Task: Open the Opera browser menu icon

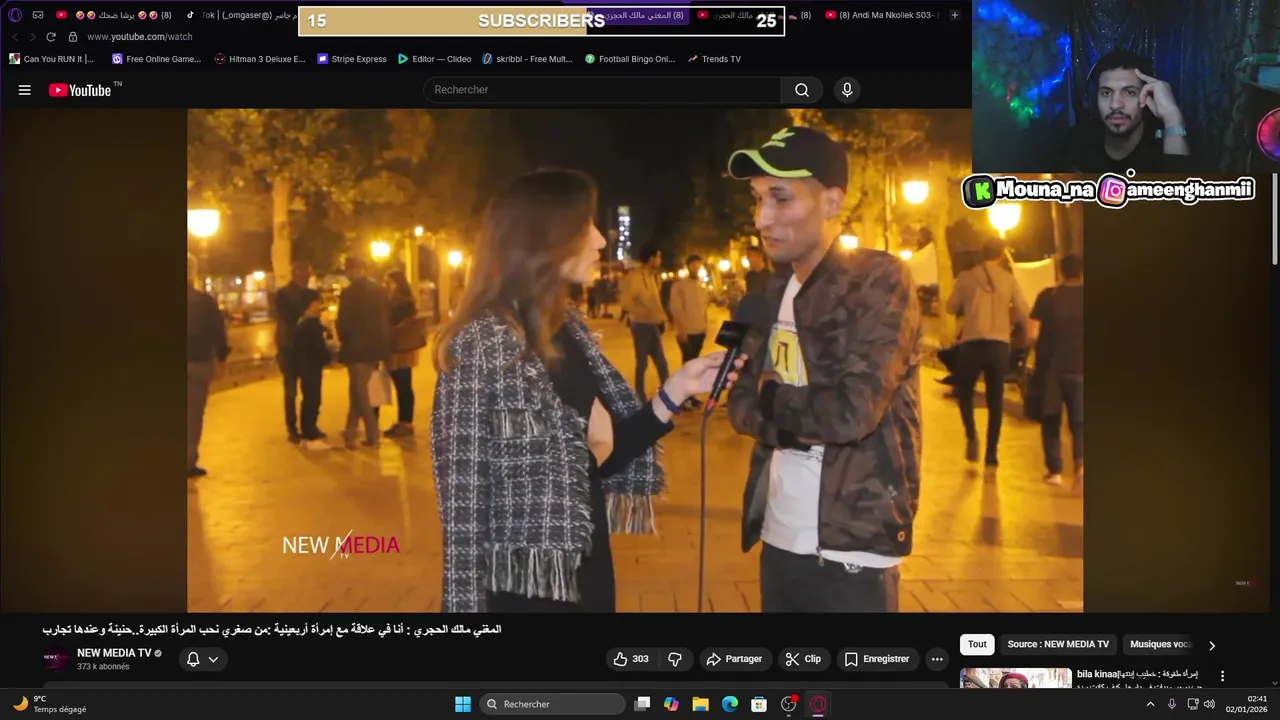Action: point(14,15)
